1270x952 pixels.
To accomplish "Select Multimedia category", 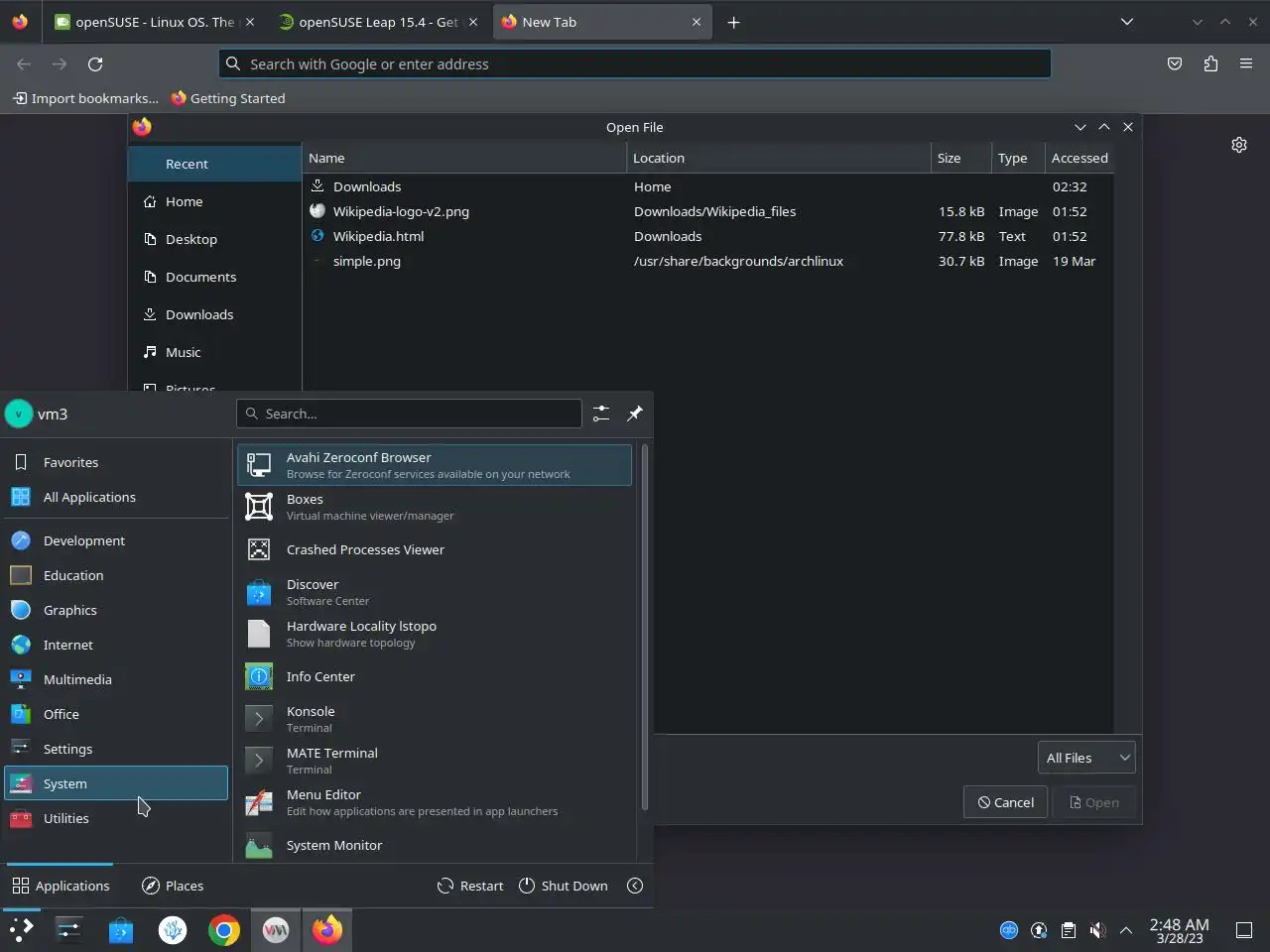I will (x=116, y=679).
